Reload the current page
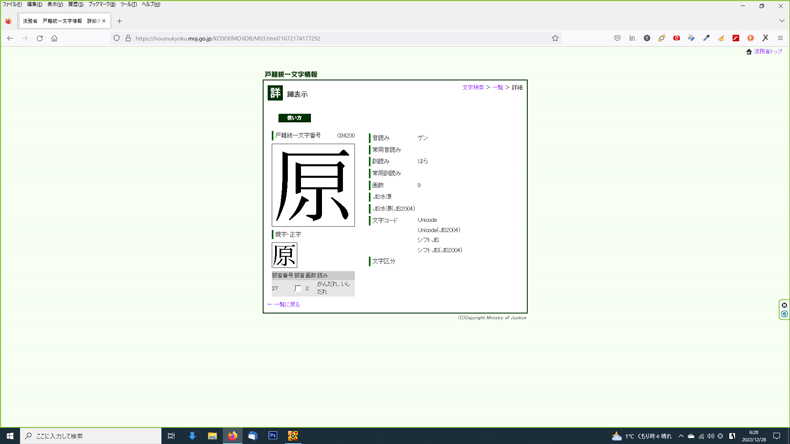 click(40, 38)
